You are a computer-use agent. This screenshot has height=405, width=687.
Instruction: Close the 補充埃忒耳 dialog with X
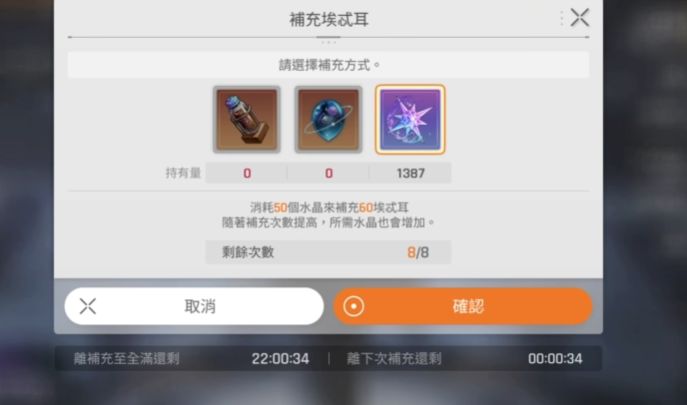tap(580, 18)
